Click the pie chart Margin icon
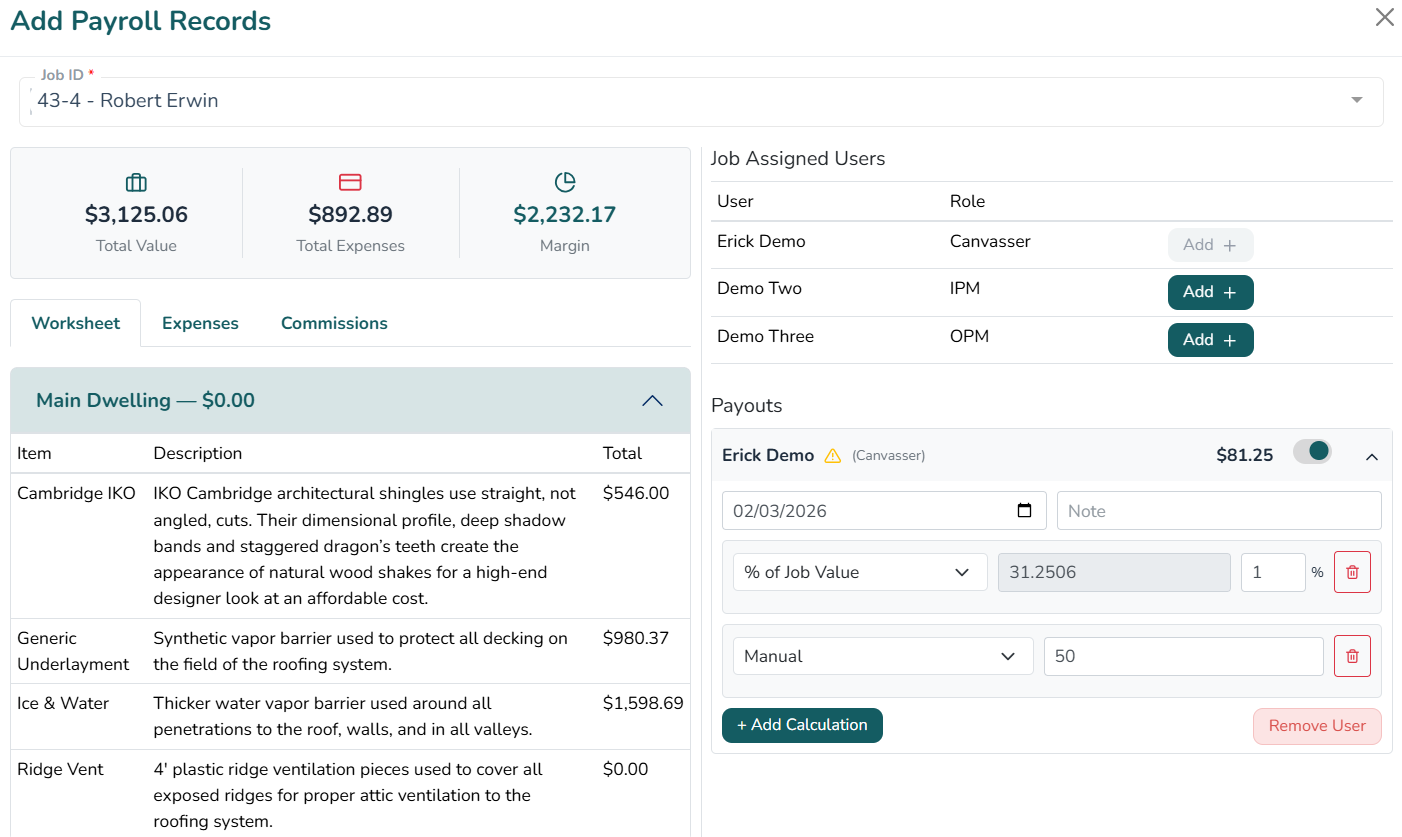1402x837 pixels. pos(565,182)
